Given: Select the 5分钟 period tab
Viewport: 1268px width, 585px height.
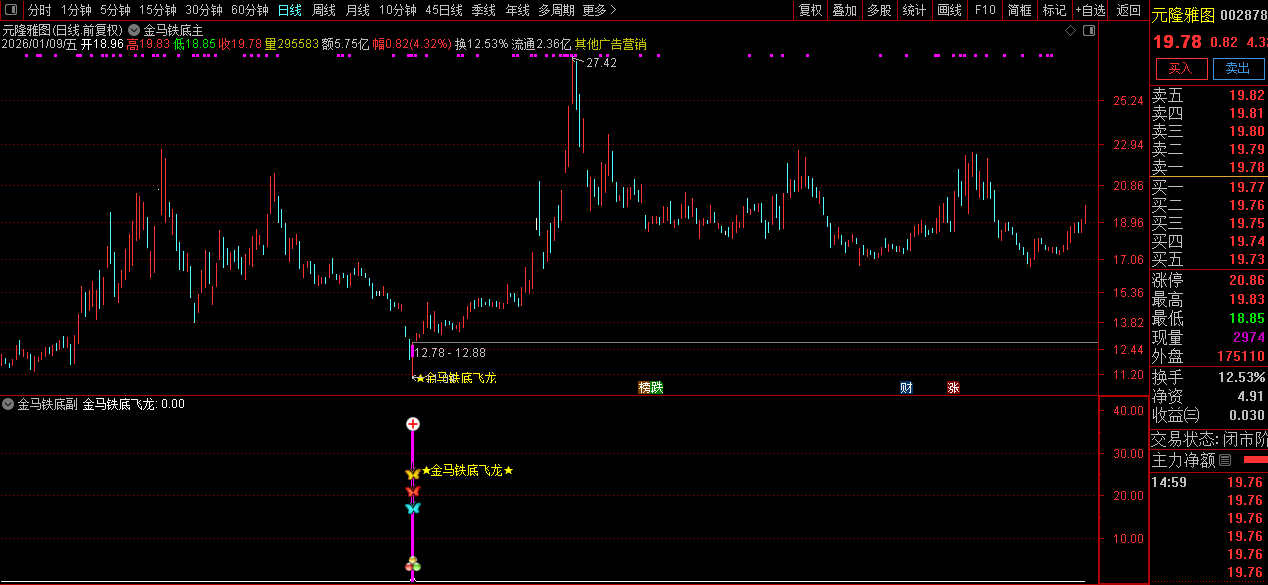Looking at the screenshot, I should click(x=115, y=10).
